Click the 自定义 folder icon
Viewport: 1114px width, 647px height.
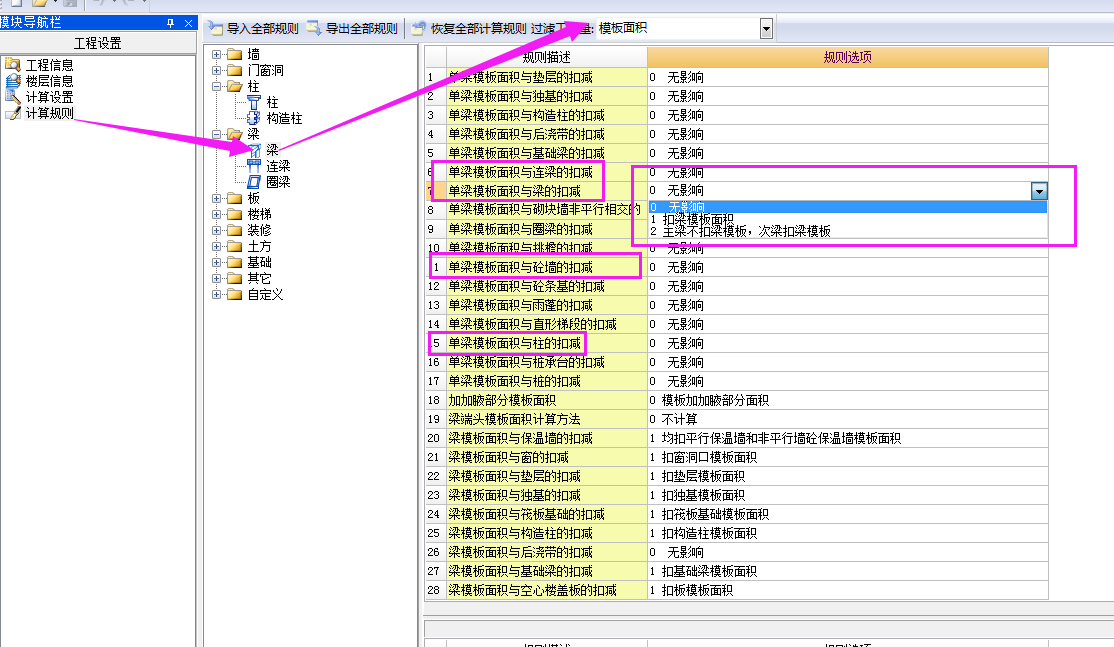[x=234, y=294]
